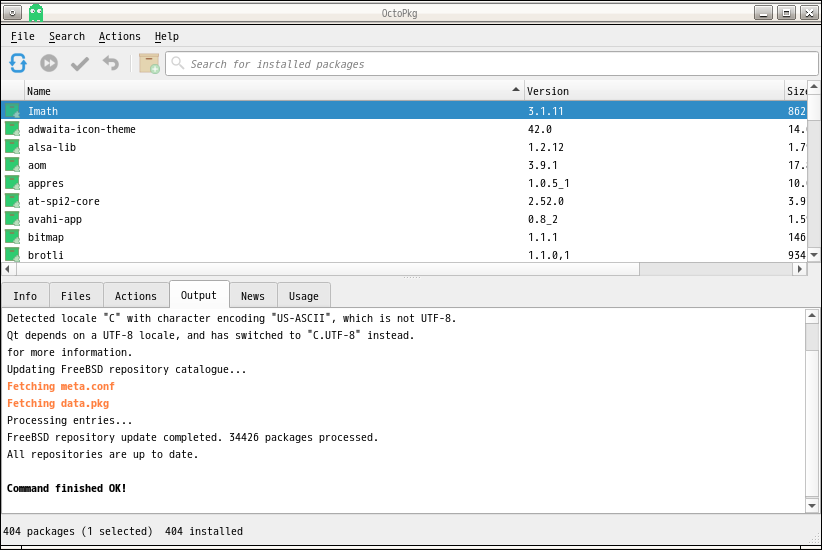The height and width of the screenshot is (550, 822).
Task: Click package list scroll left arrow
Action: tap(7, 268)
